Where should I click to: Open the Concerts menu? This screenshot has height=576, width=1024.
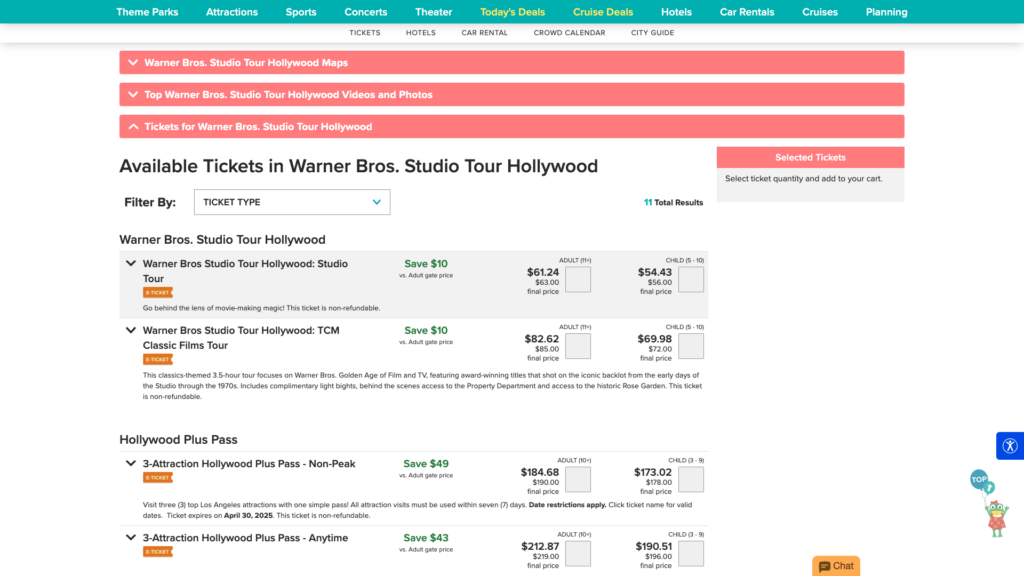point(366,12)
